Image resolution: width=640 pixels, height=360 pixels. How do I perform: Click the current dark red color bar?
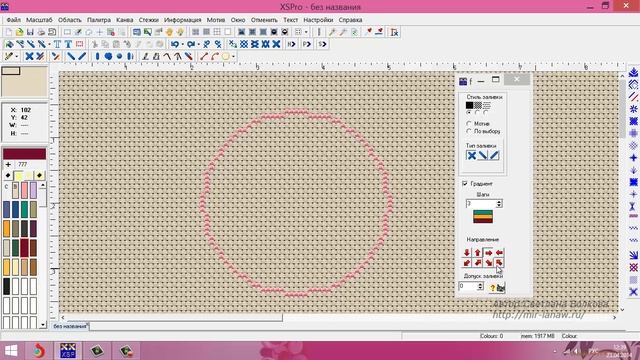point(24,153)
